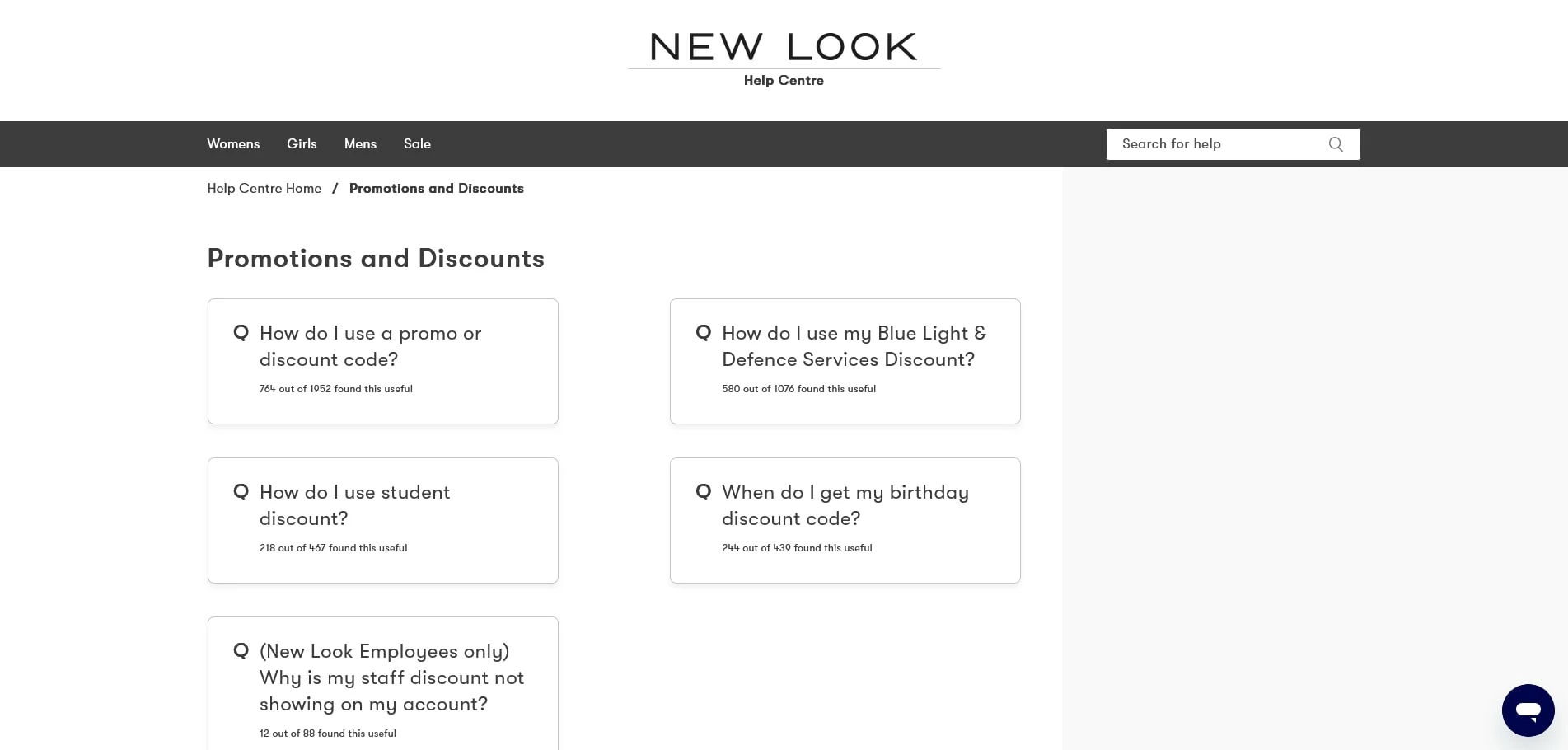The height and width of the screenshot is (750, 1568).
Task: Navigate to Help Centre Home breadcrumb
Action: [x=264, y=189]
